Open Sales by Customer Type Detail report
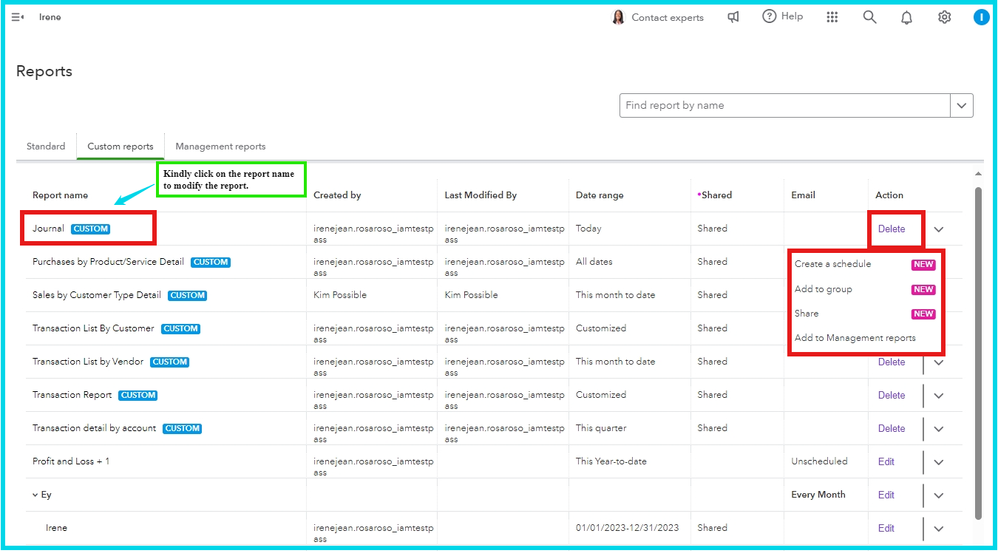This screenshot has height=551, width=998. (x=97, y=295)
